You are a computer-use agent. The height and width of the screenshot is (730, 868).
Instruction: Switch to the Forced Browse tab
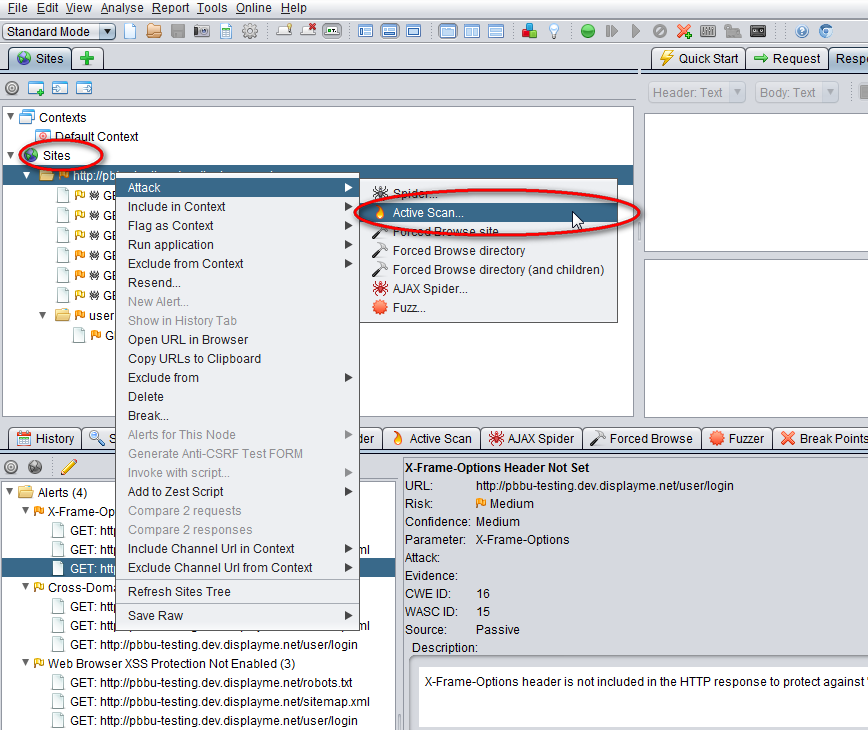pyautogui.click(x=641, y=438)
